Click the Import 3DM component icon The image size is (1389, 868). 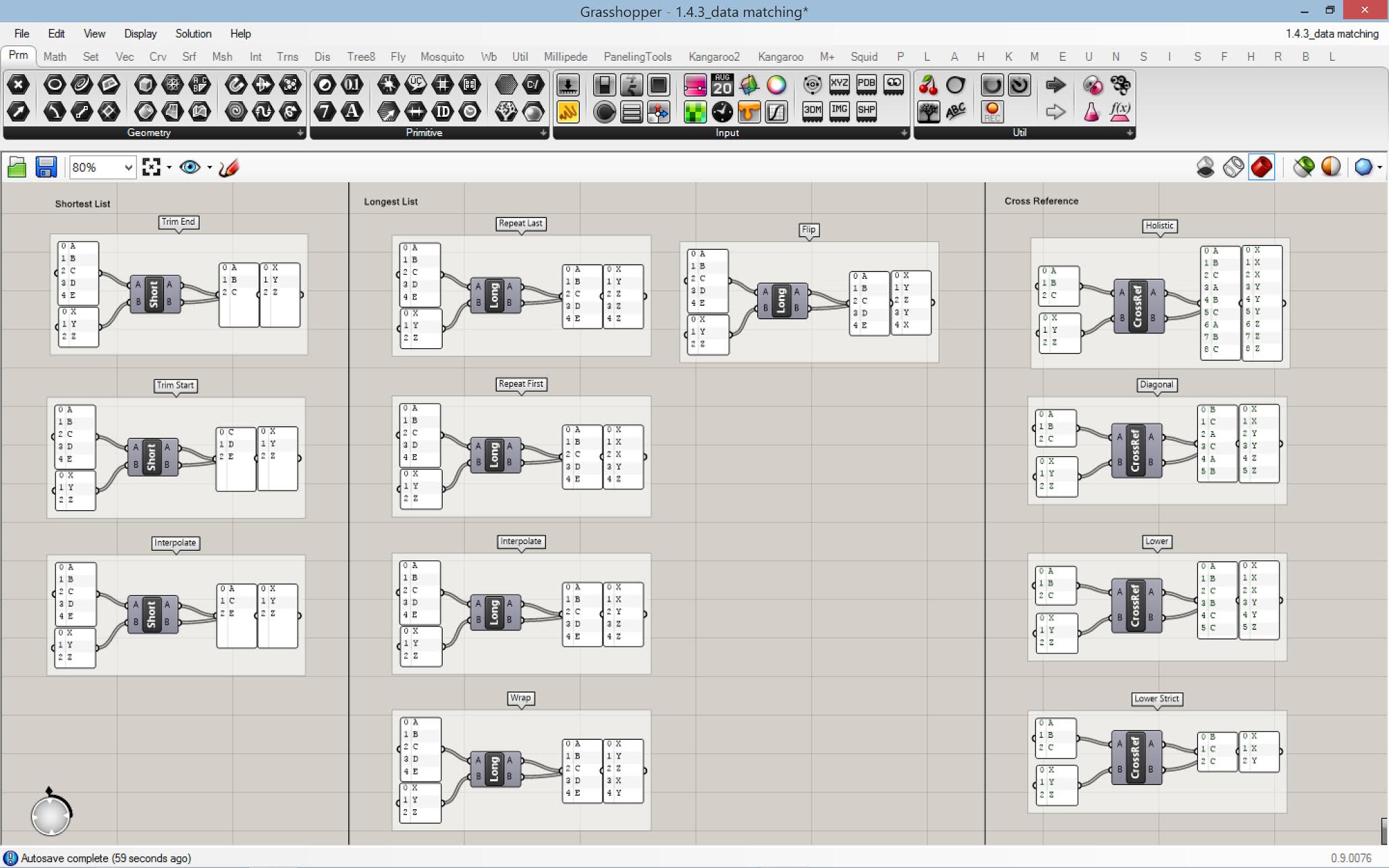click(812, 110)
